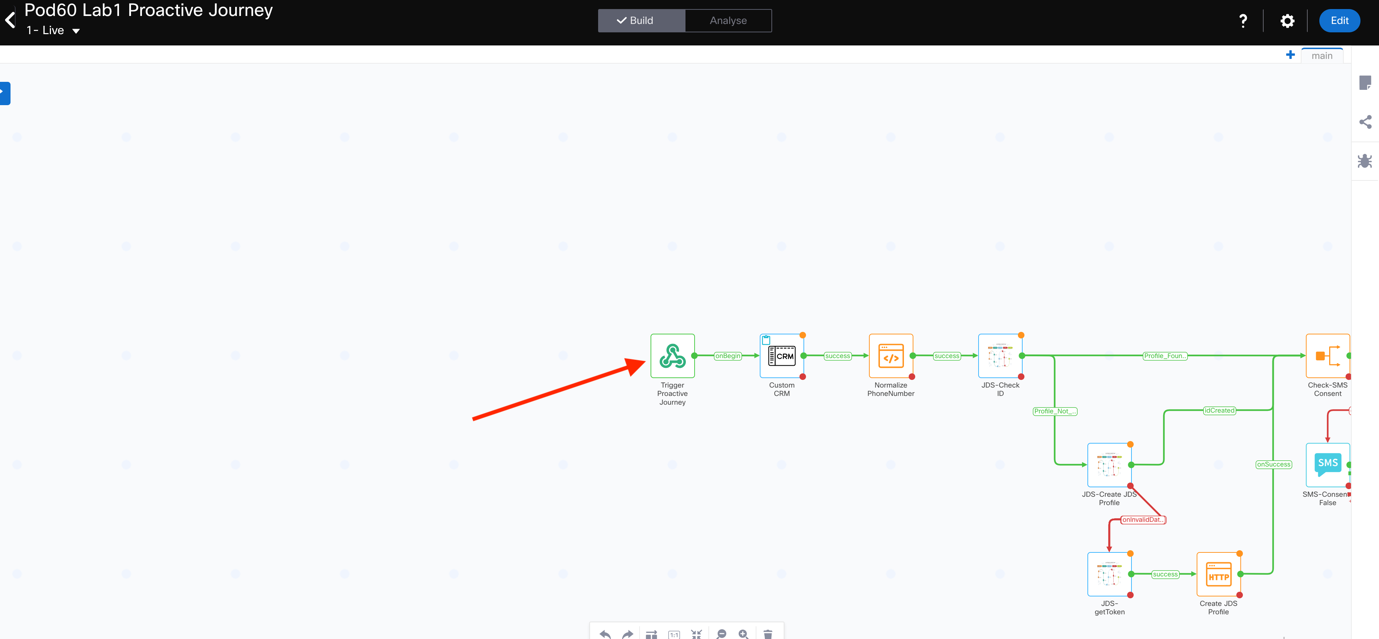Expand the left node palette handle
Viewport: 1379px width, 639px height.
[4, 93]
